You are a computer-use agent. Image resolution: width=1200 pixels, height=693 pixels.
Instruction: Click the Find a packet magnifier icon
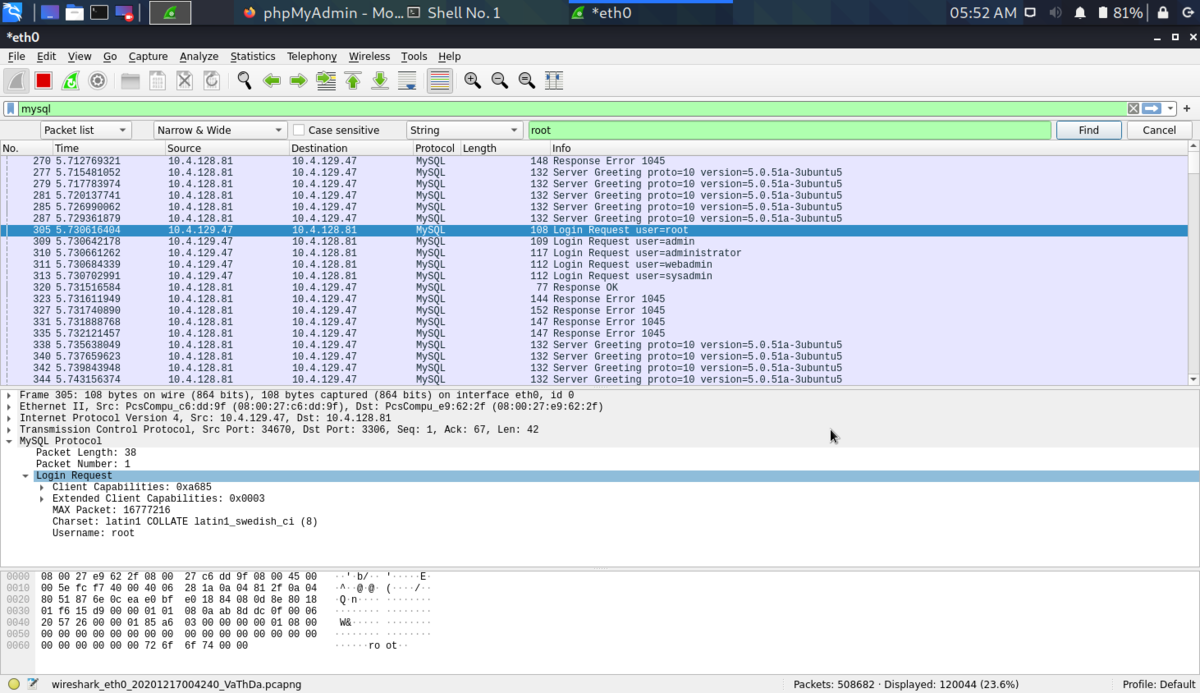pyautogui.click(x=244, y=81)
